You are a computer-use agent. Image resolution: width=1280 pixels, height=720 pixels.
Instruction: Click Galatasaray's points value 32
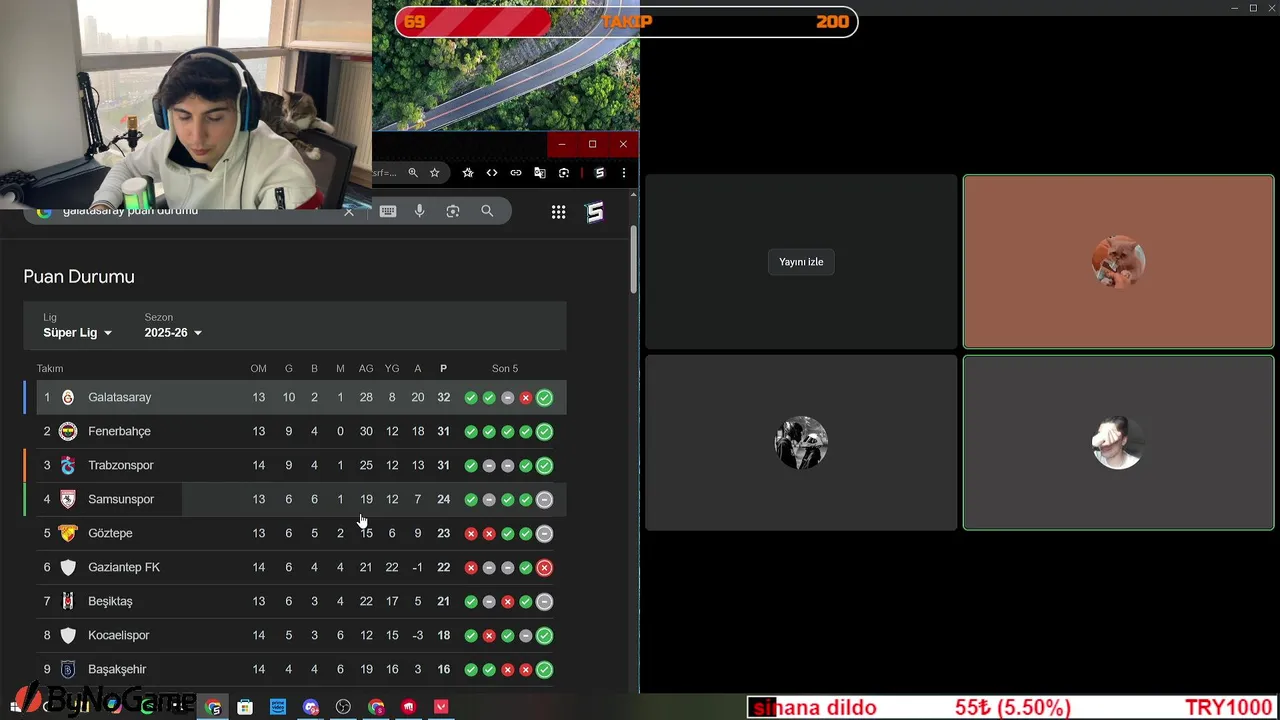[443, 397]
